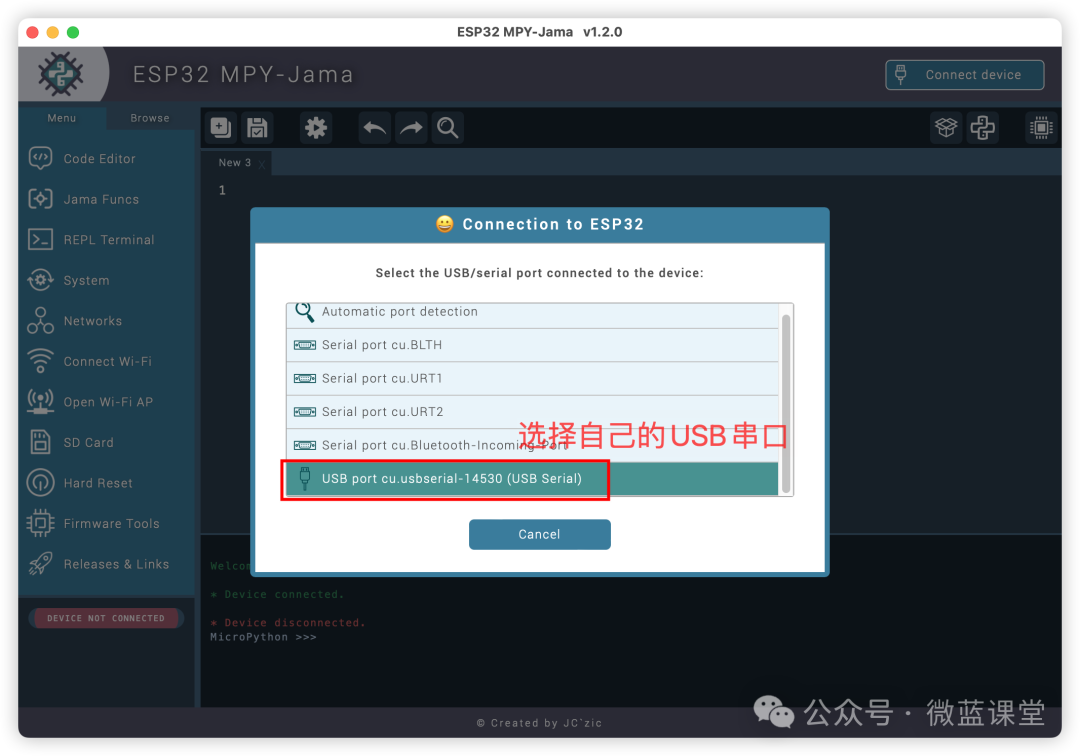The height and width of the screenshot is (756, 1080).
Task: Select the New 3 editor tab
Action: [x=235, y=162]
